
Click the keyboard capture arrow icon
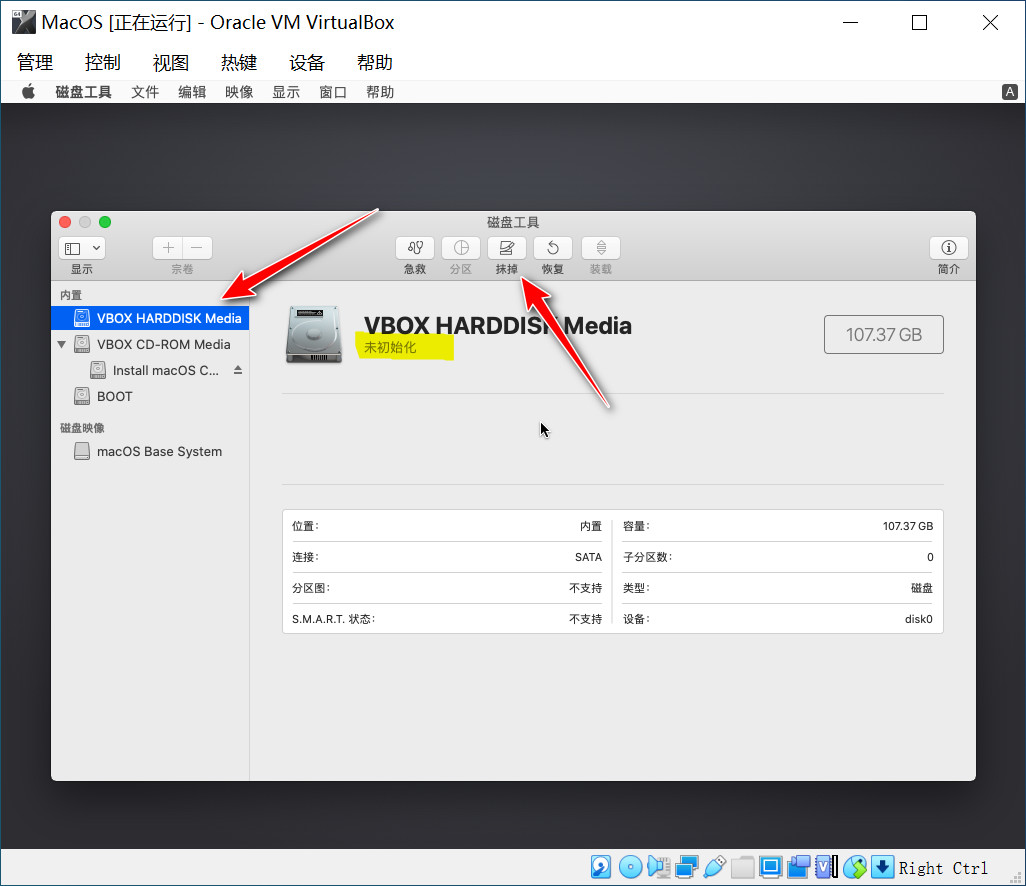click(x=882, y=867)
